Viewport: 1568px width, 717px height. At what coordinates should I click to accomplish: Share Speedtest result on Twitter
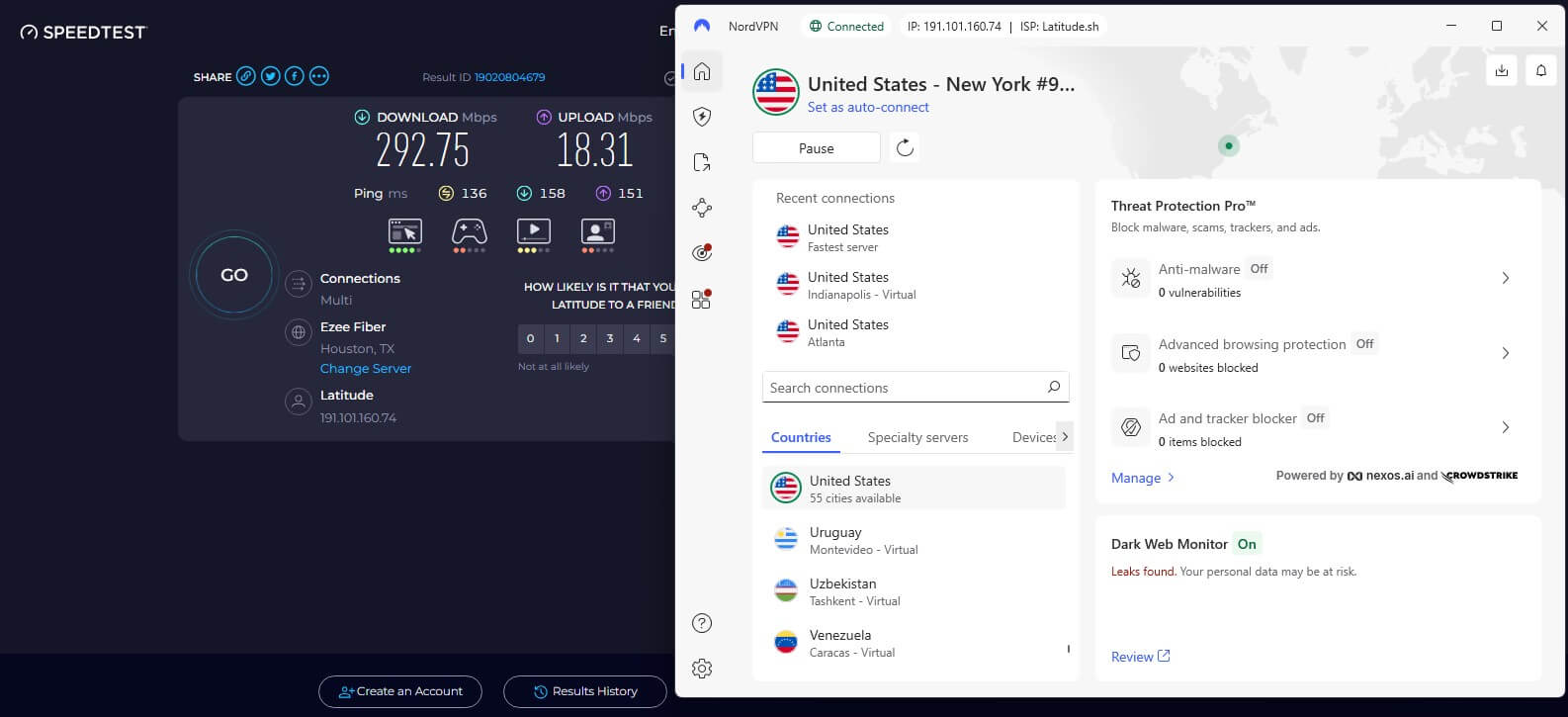tap(270, 76)
